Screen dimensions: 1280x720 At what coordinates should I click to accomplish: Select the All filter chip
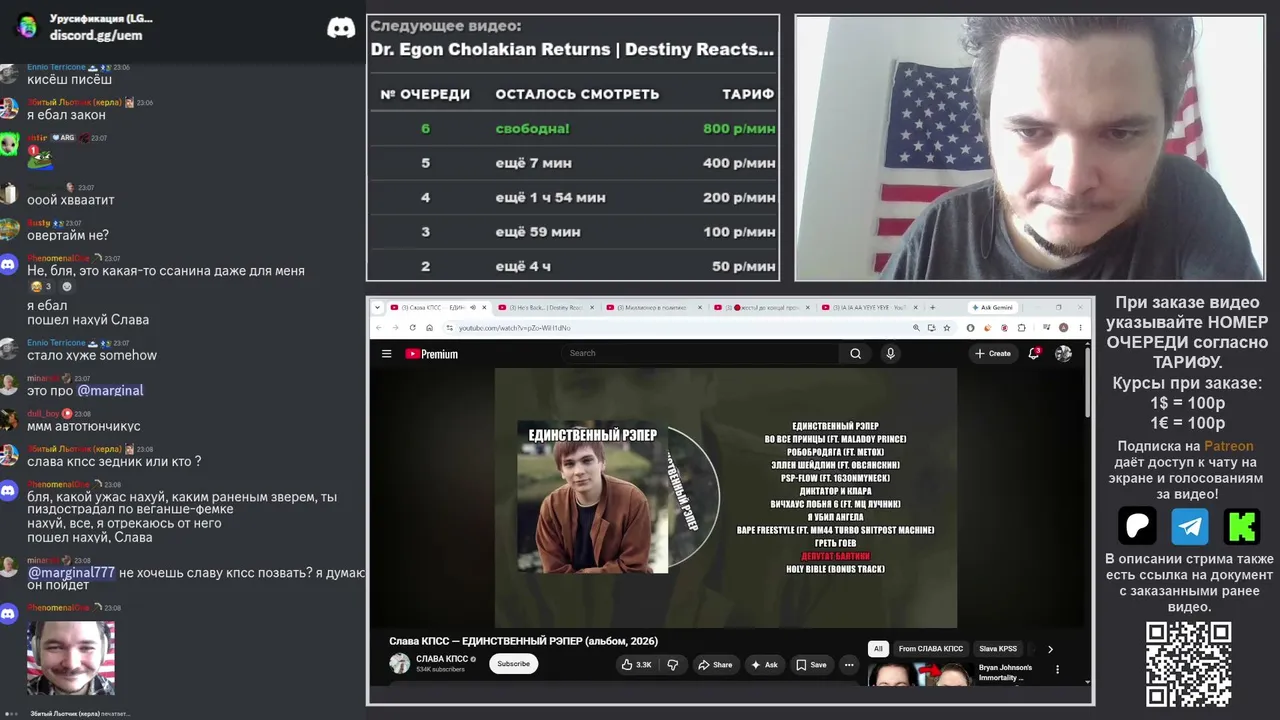[x=878, y=649]
